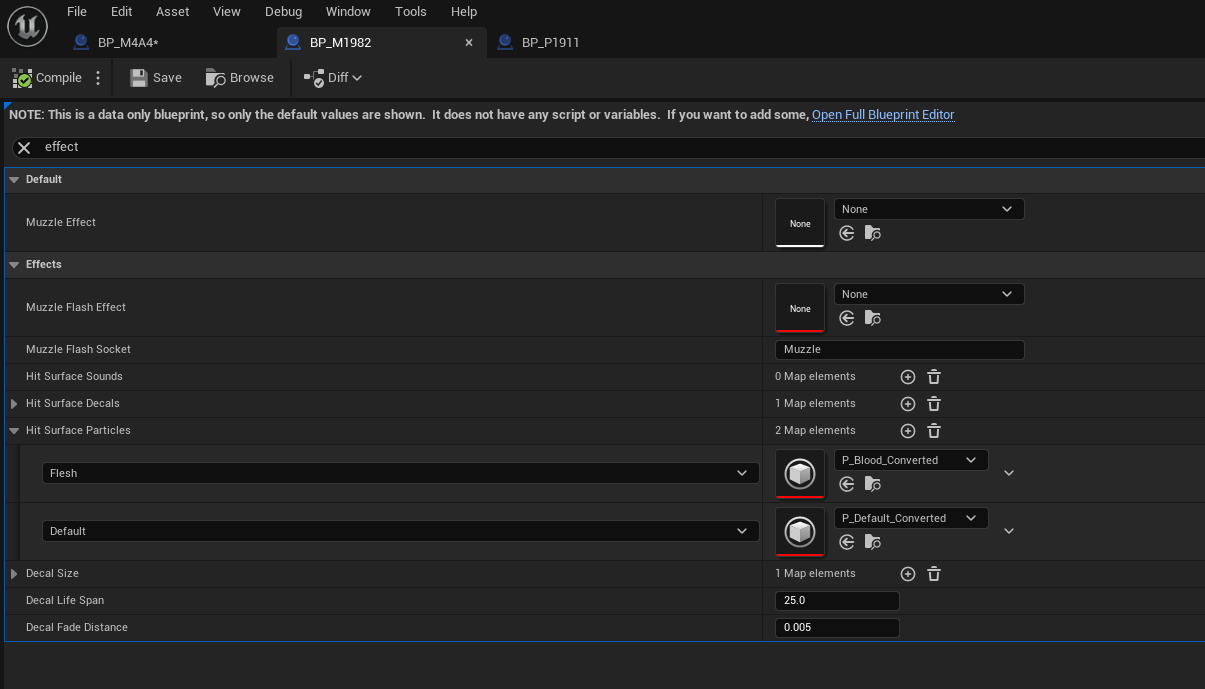
Task: Click Browse to locate asset
Action: 240,78
